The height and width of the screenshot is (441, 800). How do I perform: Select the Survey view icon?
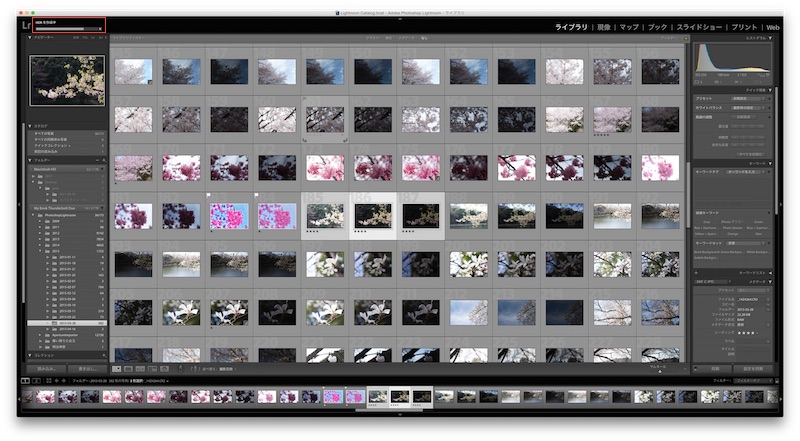tap(152, 368)
